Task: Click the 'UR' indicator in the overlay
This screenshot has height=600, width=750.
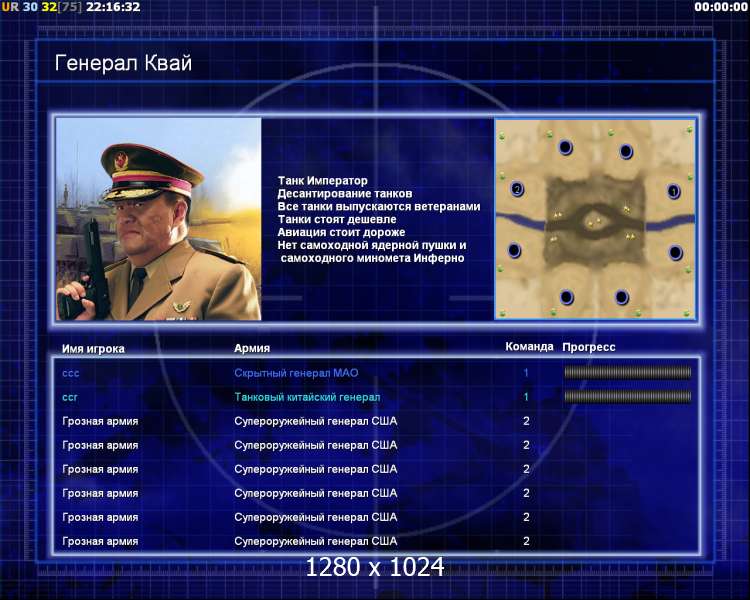Action: [10, 7]
